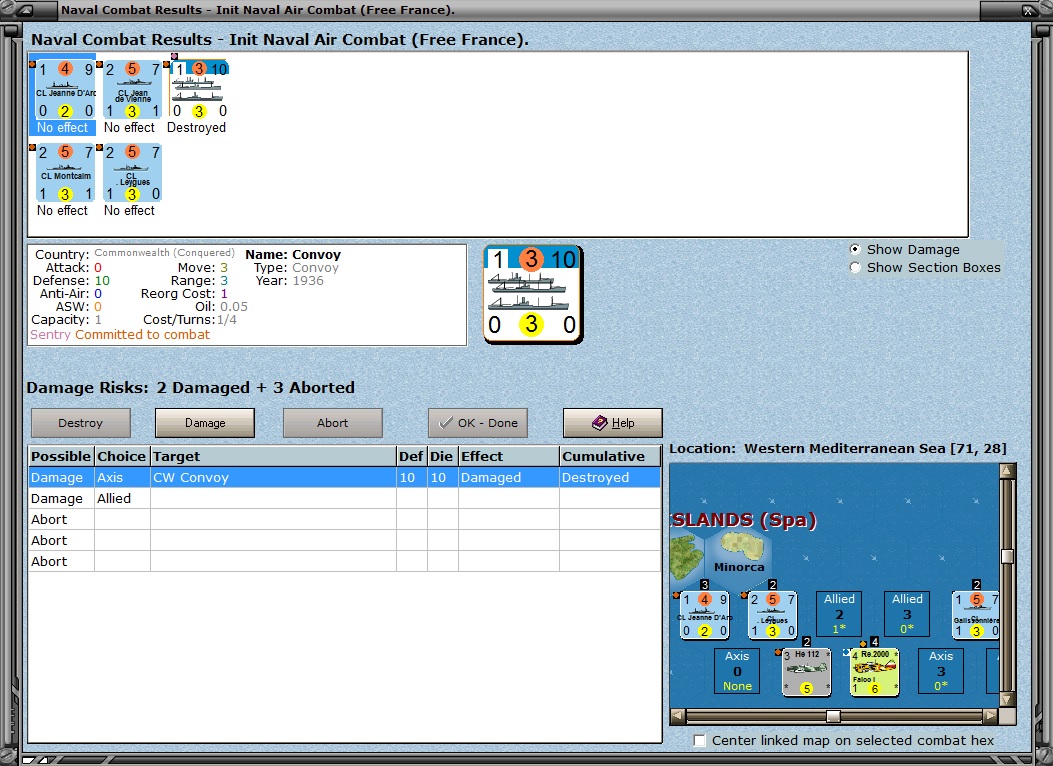Viewport: 1053px width, 766px height.
Task: Select the first Abort row in table
Action: pyautogui.click(x=345, y=519)
